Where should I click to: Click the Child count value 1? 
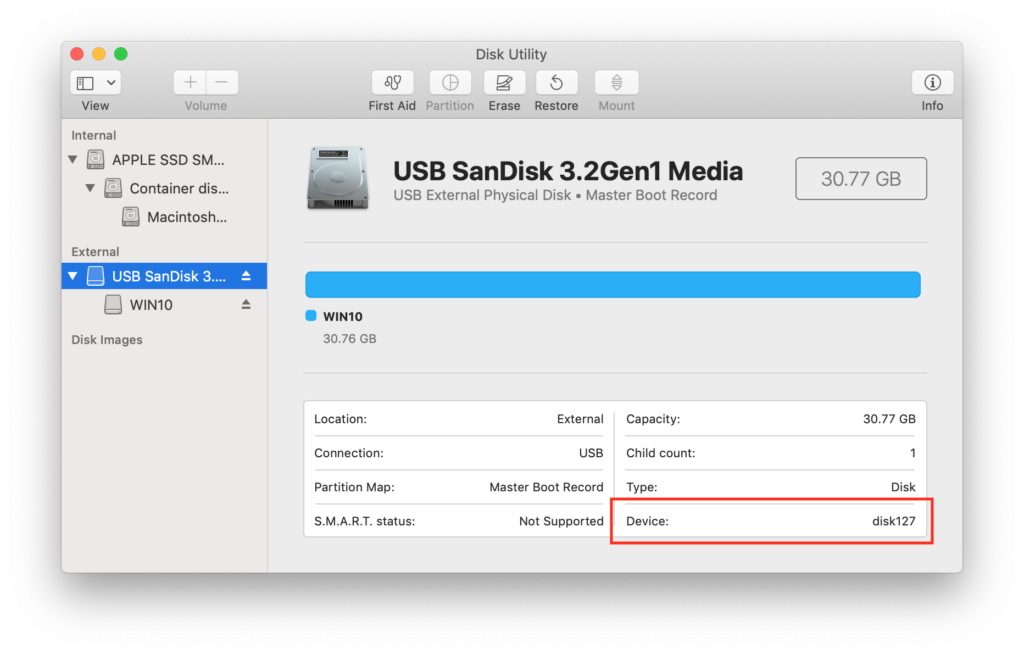coord(912,453)
